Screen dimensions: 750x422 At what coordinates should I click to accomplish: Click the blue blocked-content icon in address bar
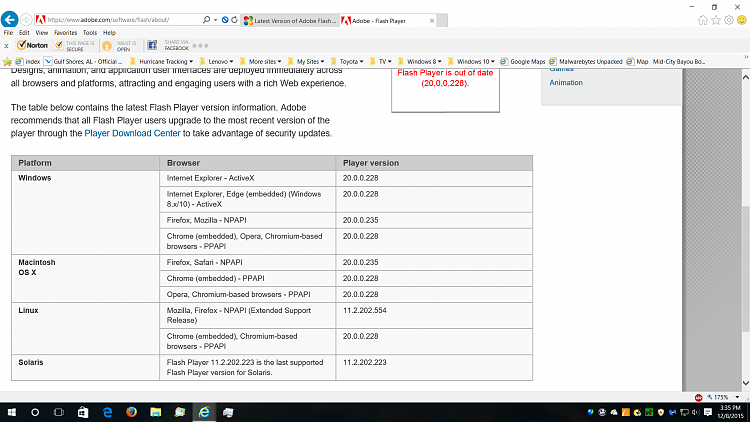(225, 20)
